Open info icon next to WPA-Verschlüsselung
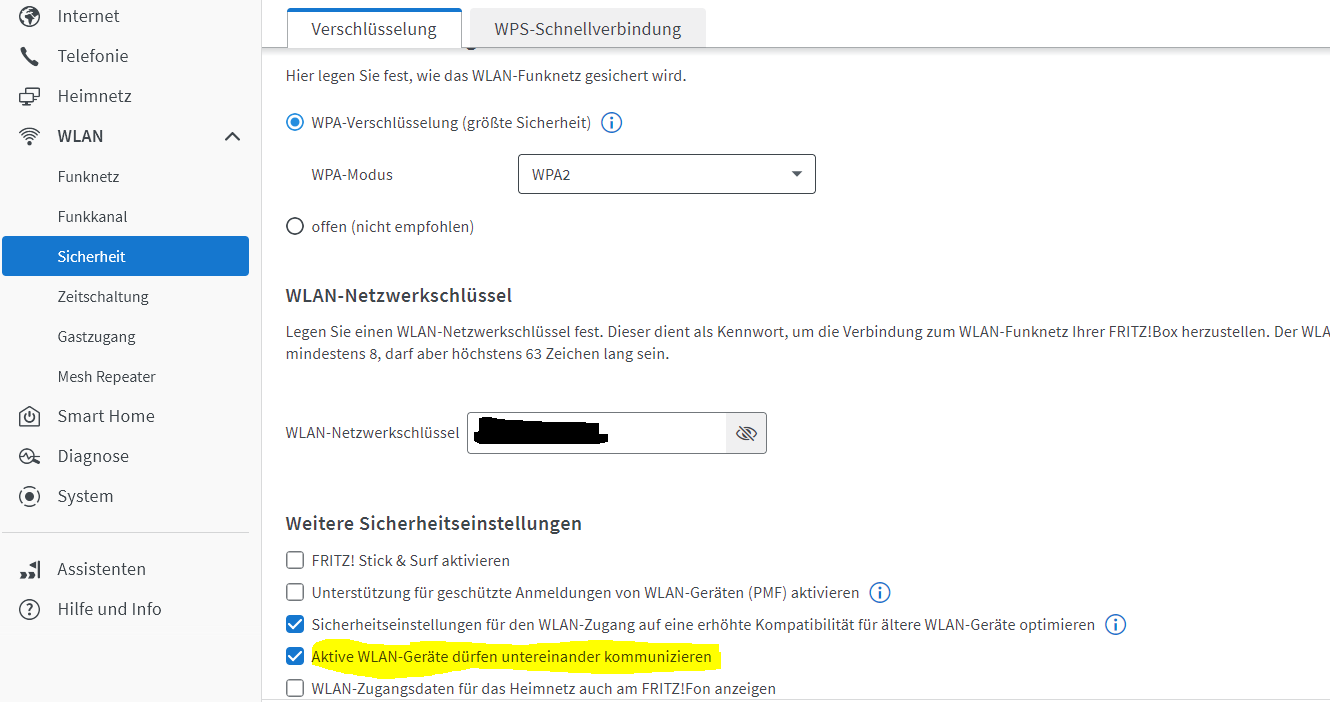 pyautogui.click(x=611, y=123)
